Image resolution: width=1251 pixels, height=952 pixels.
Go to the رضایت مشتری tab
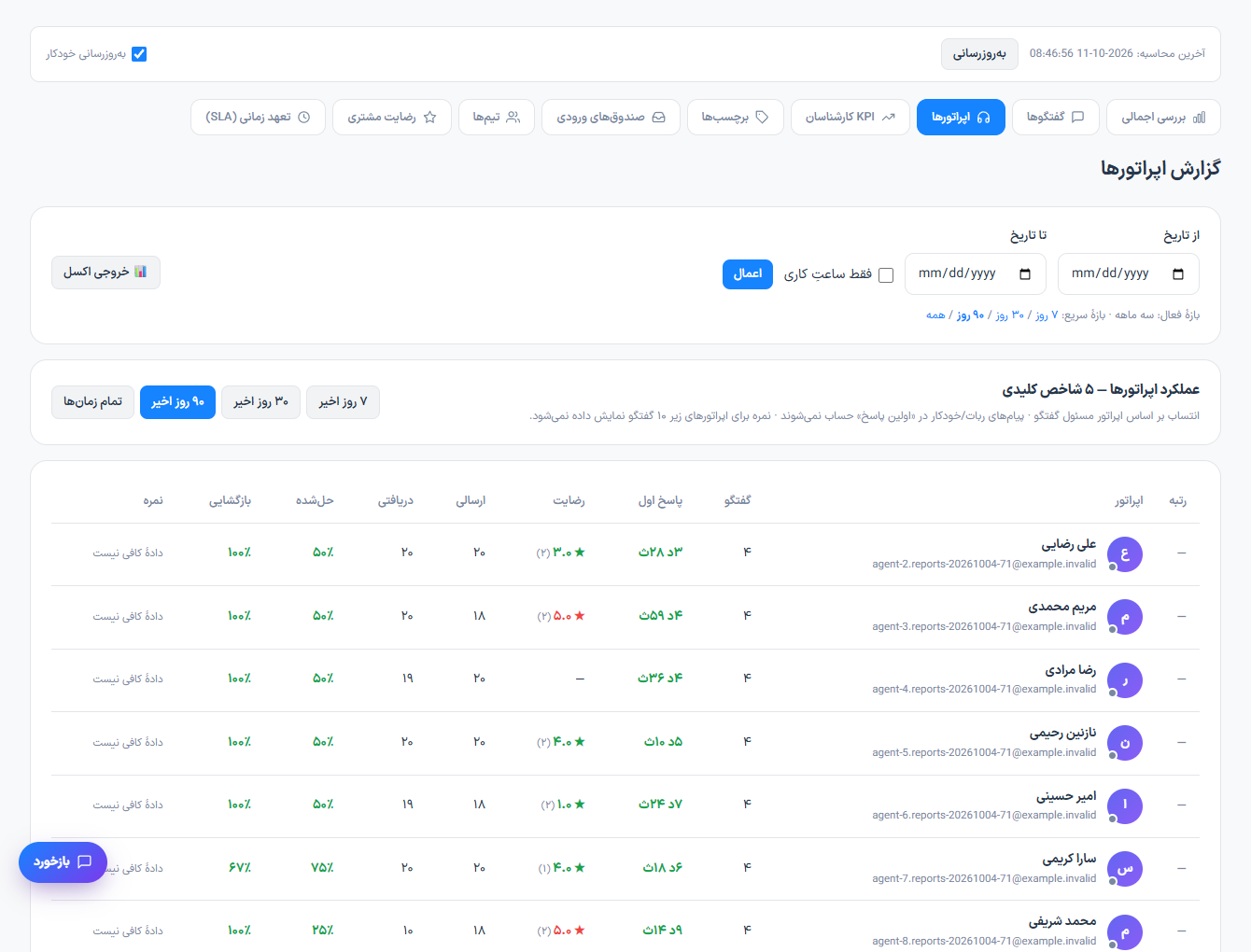(x=392, y=118)
